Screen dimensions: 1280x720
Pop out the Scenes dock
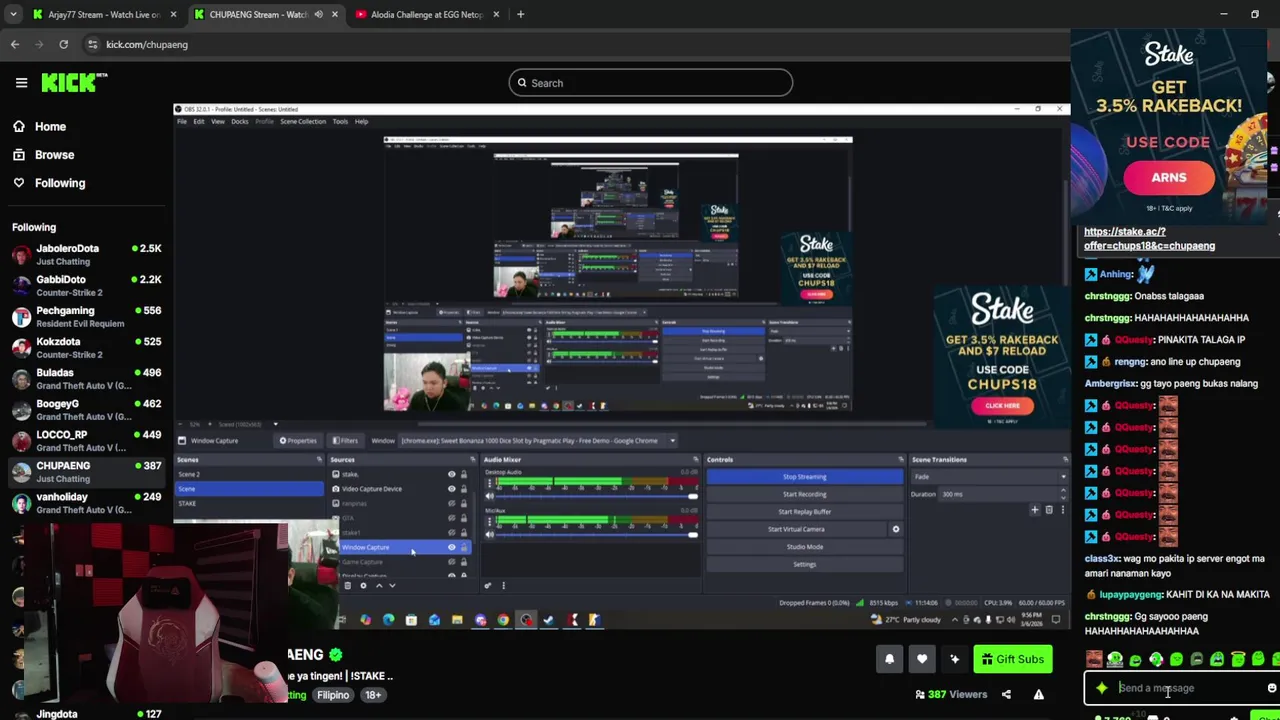pyautogui.click(x=319, y=460)
